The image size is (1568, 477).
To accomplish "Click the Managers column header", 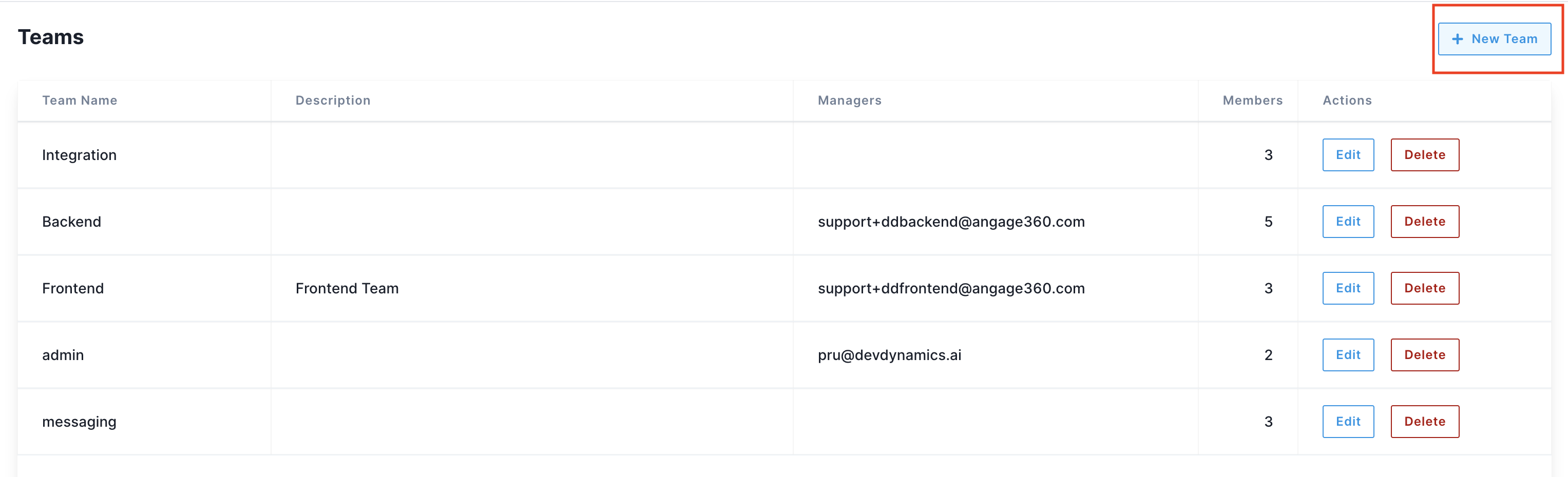I will 849,101.
